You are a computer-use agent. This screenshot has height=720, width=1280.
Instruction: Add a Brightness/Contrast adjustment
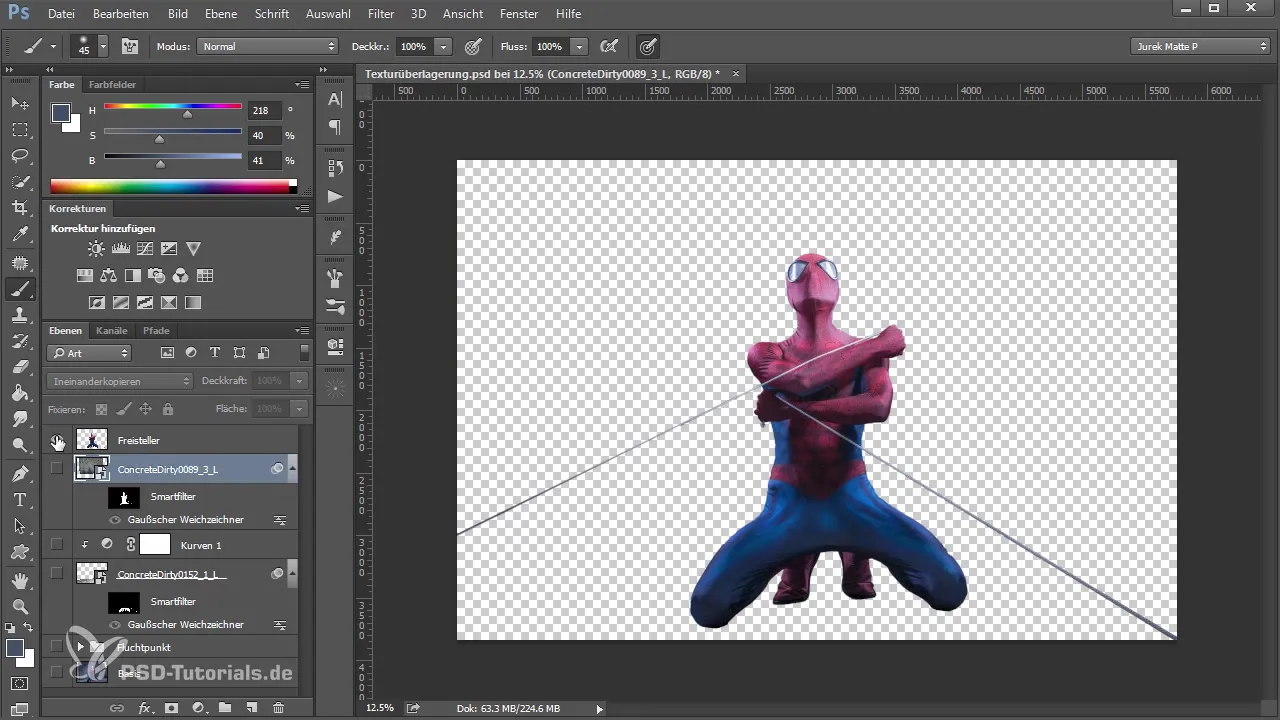[96, 249]
